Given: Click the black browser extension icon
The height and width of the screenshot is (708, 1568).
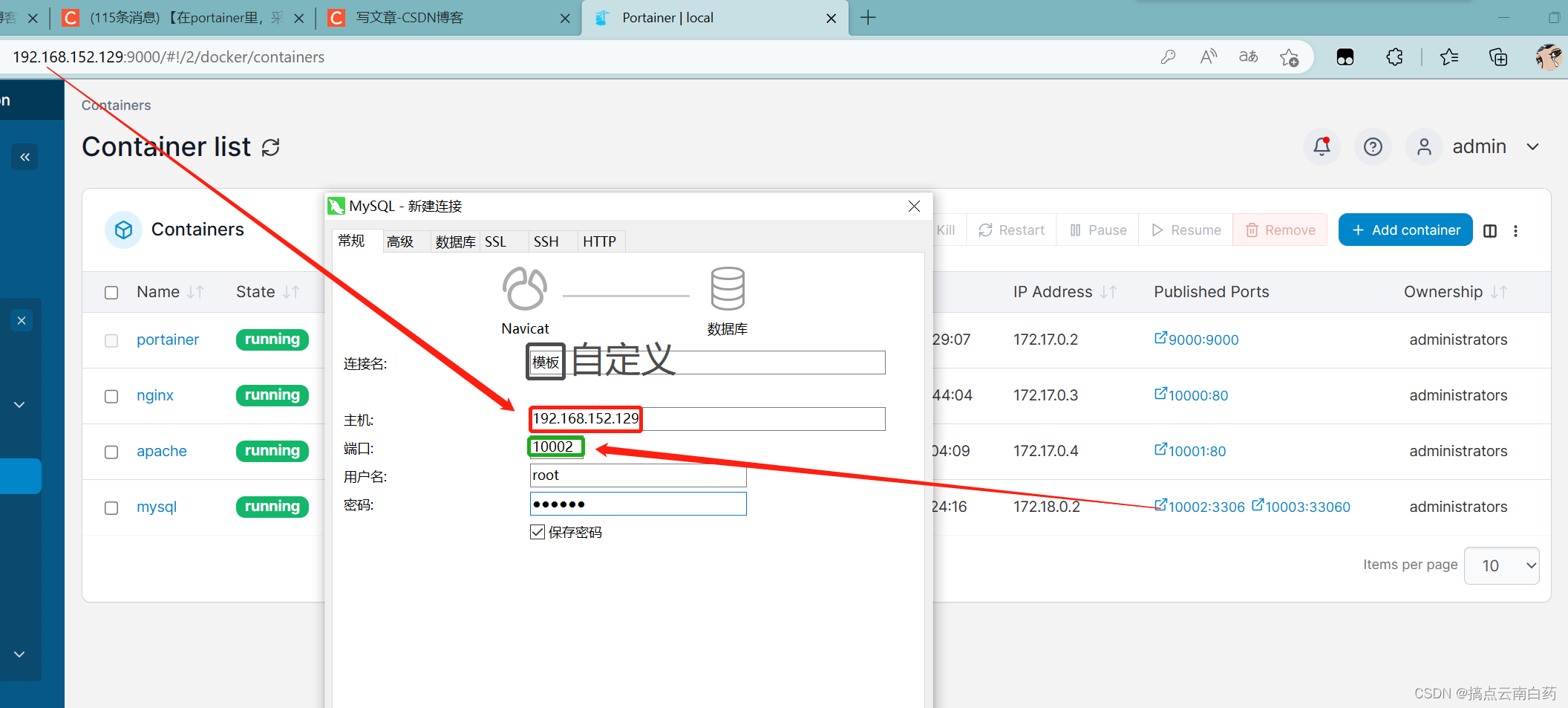Looking at the screenshot, I should [x=1345, y=57].
